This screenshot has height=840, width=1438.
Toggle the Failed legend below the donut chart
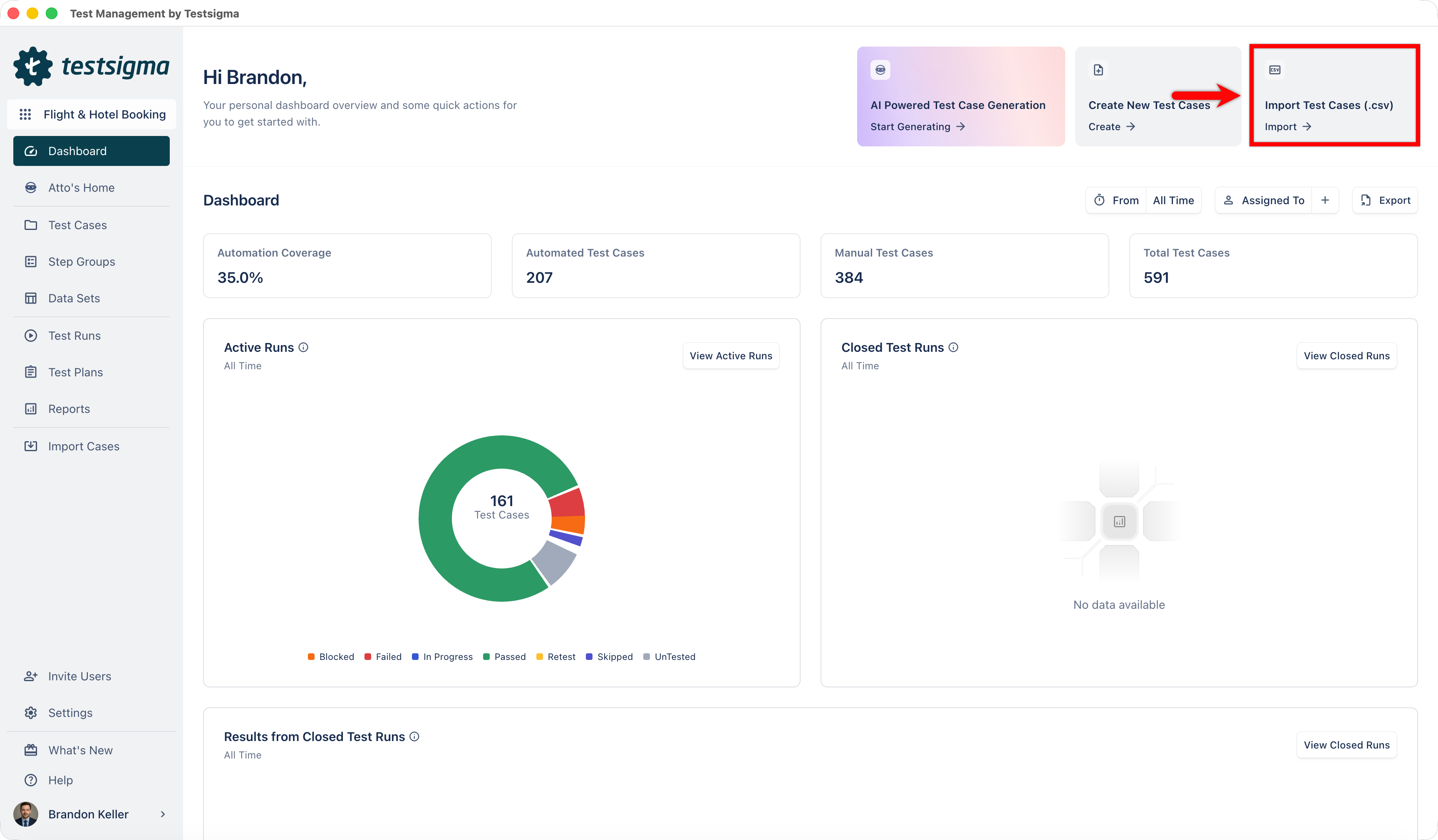[x=383, y=656]
